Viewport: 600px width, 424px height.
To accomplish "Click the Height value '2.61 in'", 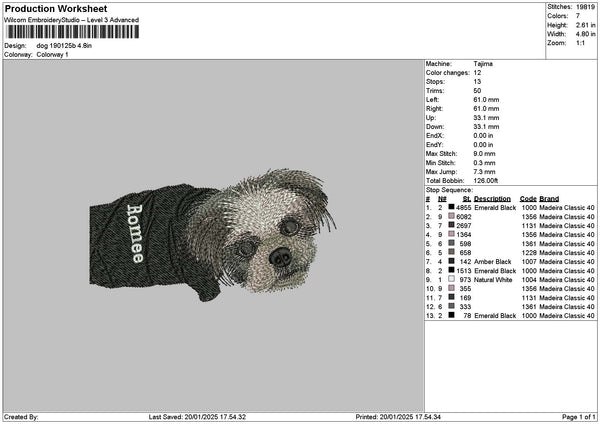I will click(585, 25).
